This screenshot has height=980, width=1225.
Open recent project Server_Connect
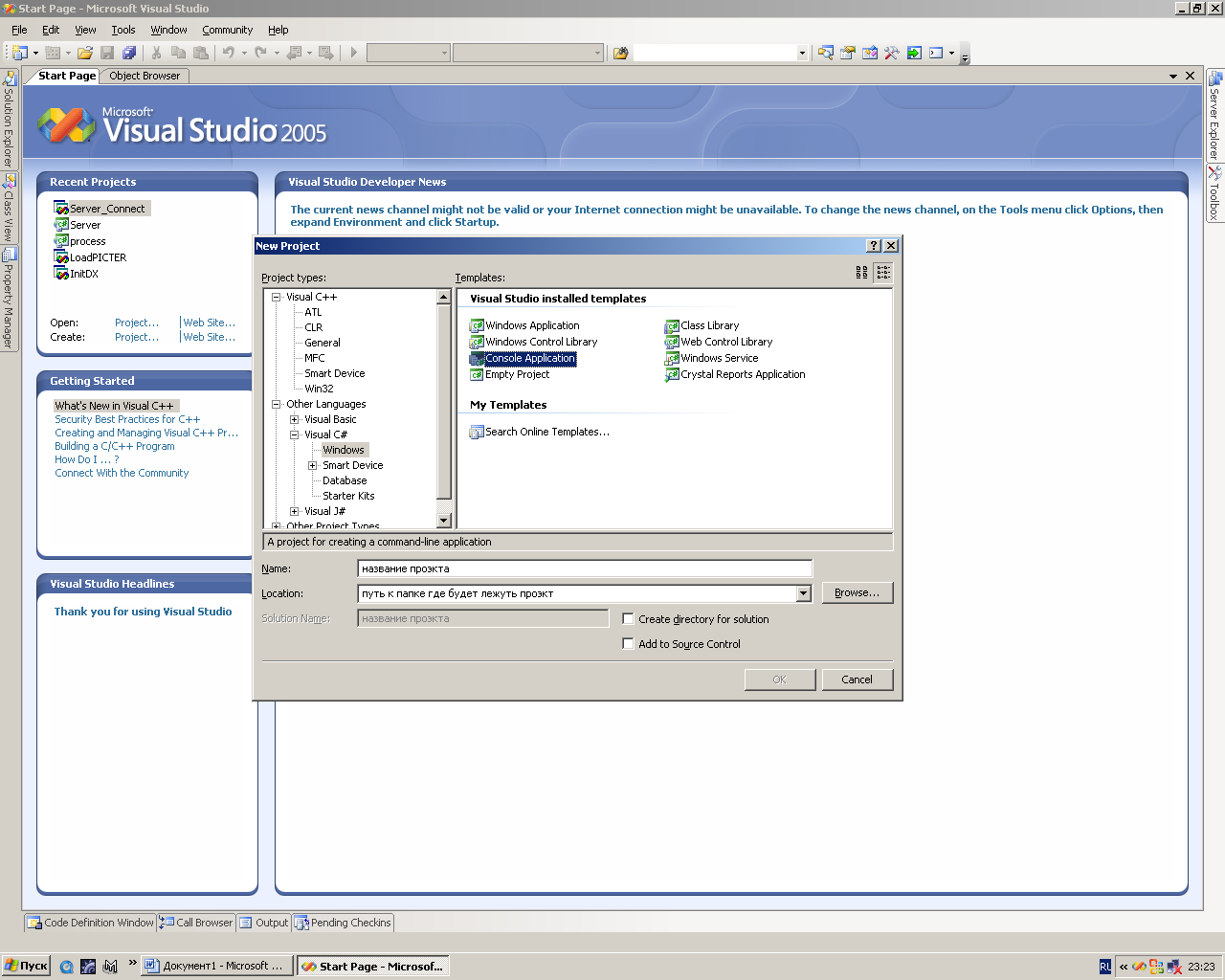coord(101,209)
